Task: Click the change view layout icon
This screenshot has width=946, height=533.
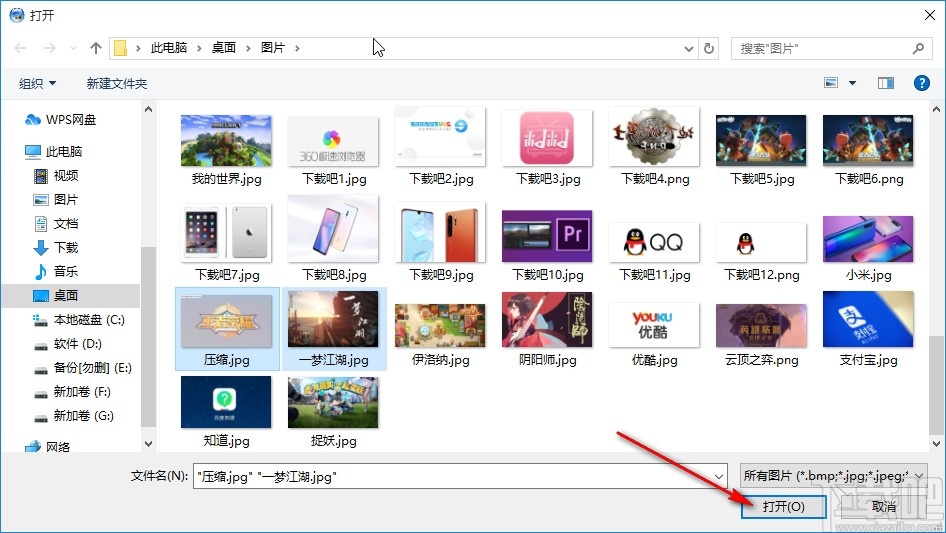Action: (831, 83)
